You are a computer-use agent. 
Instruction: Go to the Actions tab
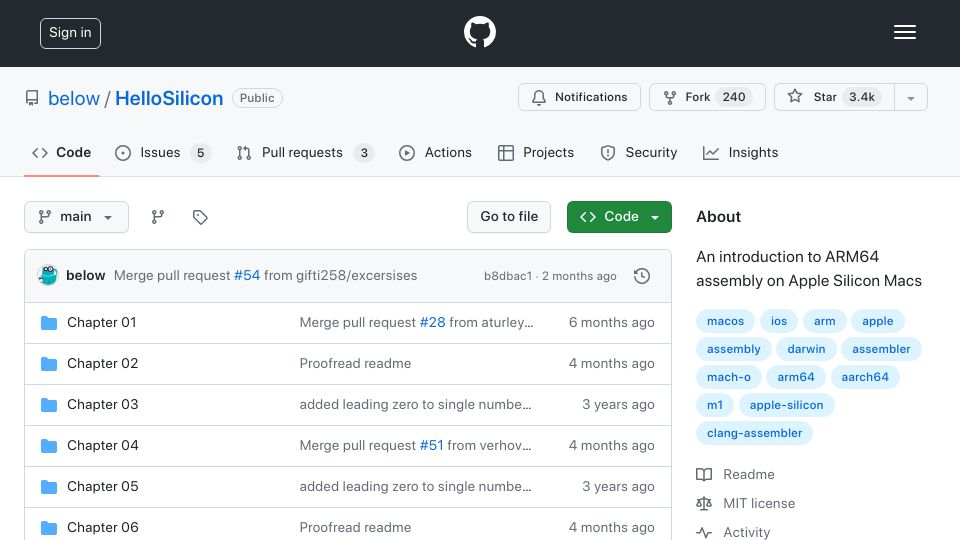pos(435,152)
